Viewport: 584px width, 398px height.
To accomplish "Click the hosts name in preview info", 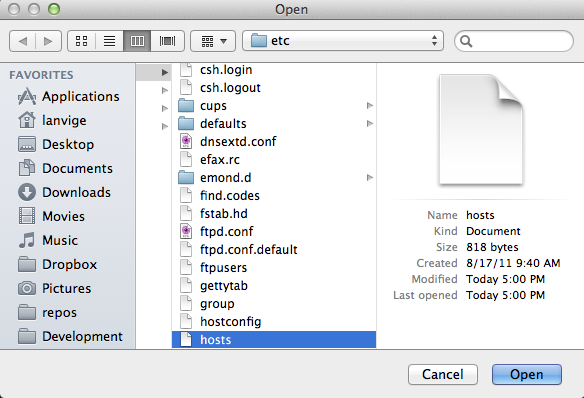I will pyautogui.click(x=480, y=215).
